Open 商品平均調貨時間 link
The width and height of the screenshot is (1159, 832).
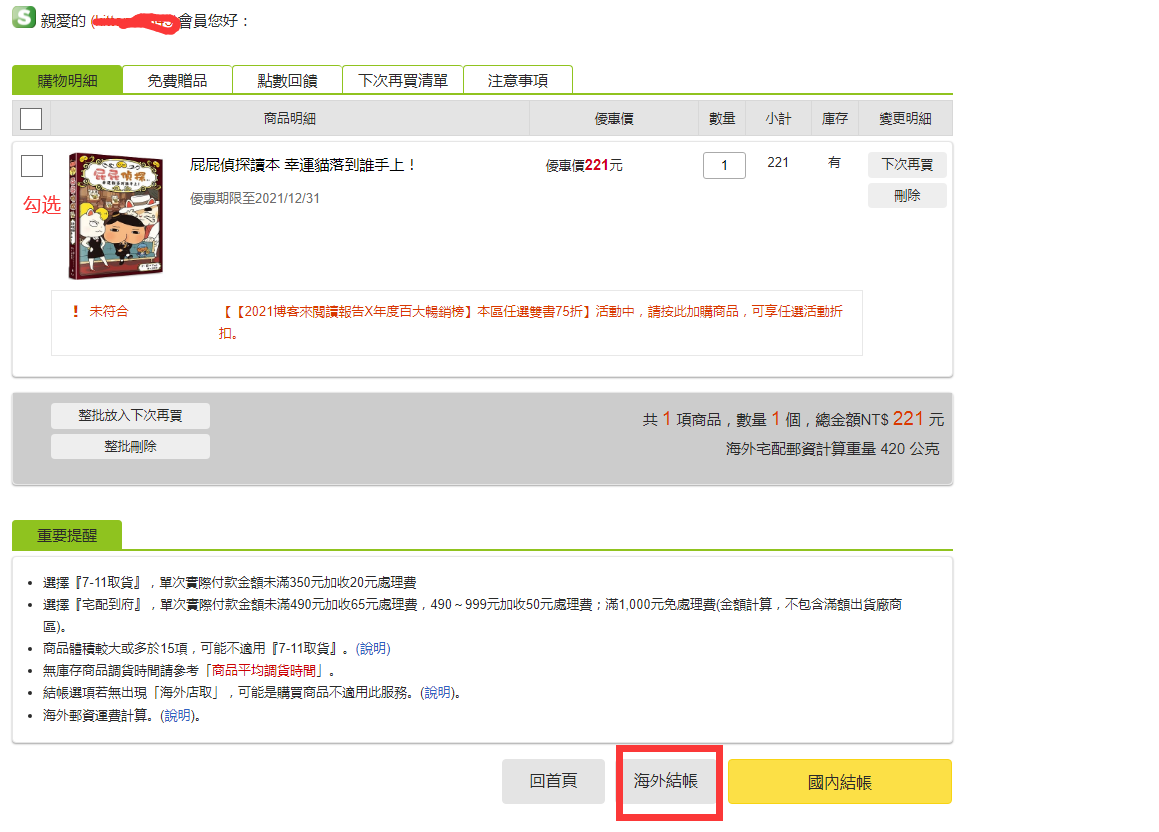coord(267,670)
